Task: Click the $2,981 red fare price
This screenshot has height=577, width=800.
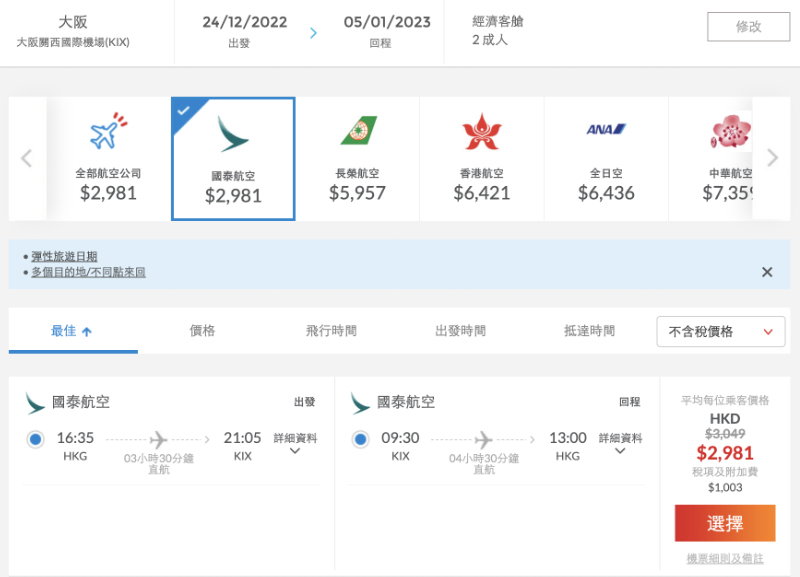Action: 725,453
